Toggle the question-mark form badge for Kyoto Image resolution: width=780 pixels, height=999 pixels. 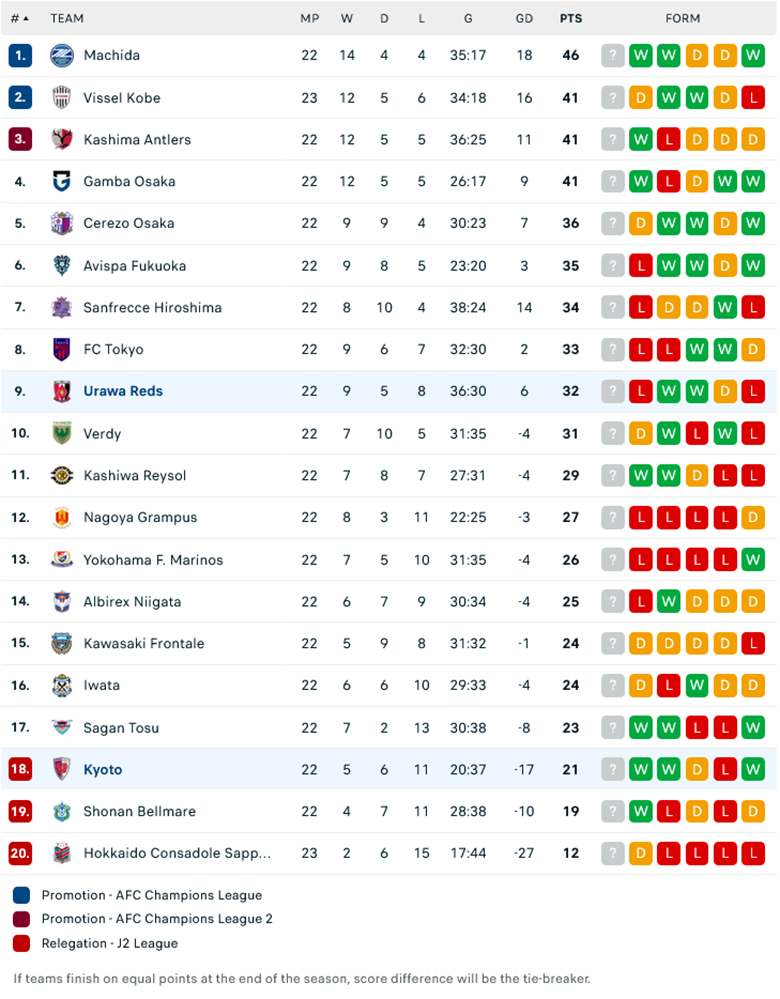(x=612, y=769)
